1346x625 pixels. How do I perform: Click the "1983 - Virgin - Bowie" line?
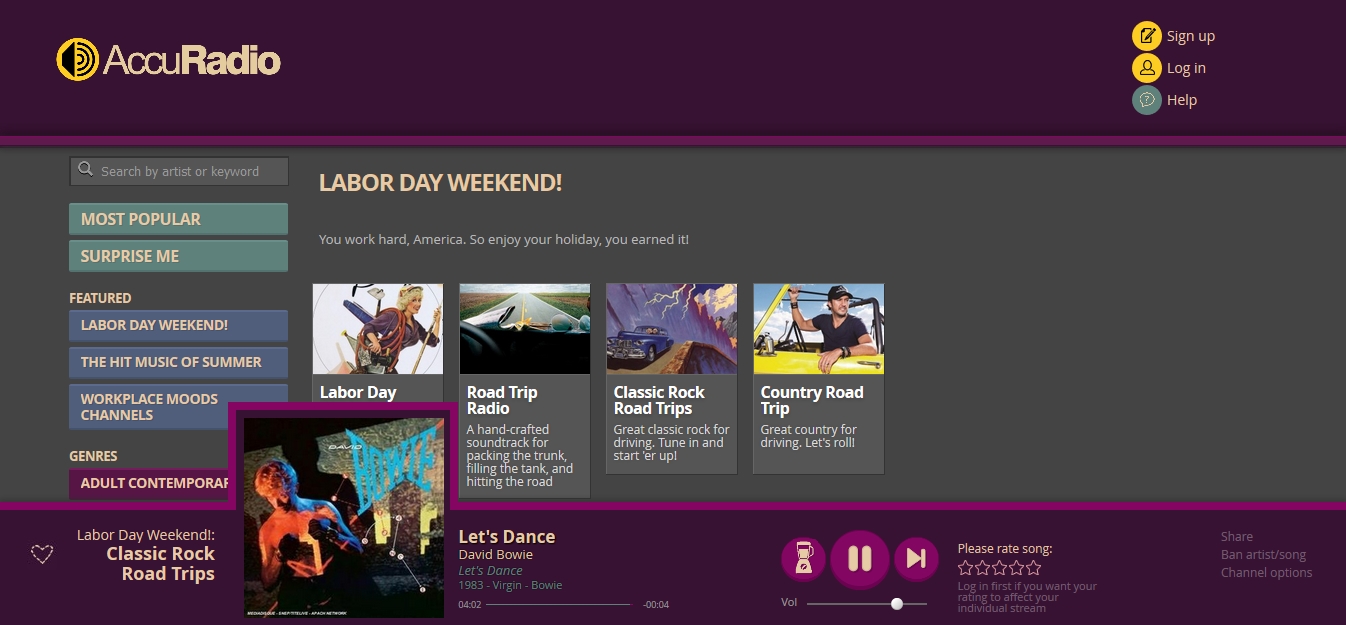(511, 585)
